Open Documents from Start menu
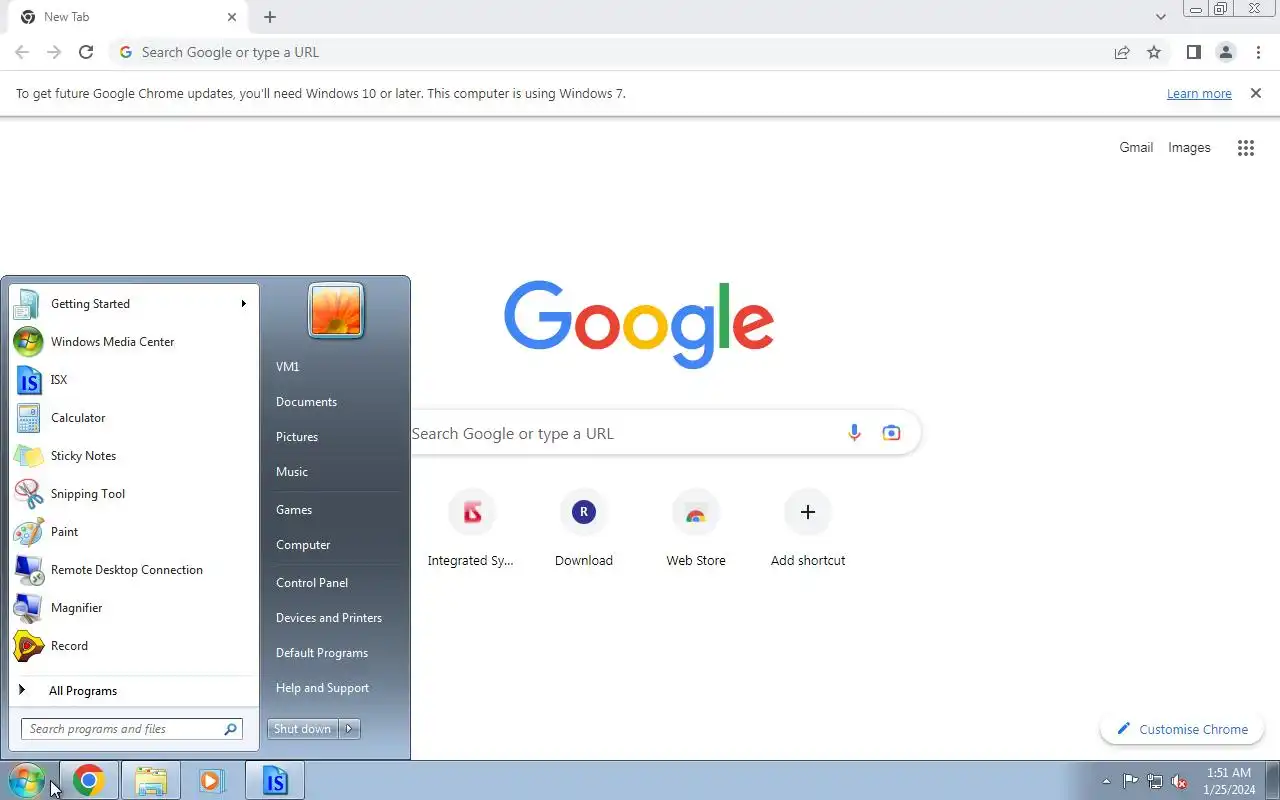The height and width of the screenshot is (800, 1280). 306,402
